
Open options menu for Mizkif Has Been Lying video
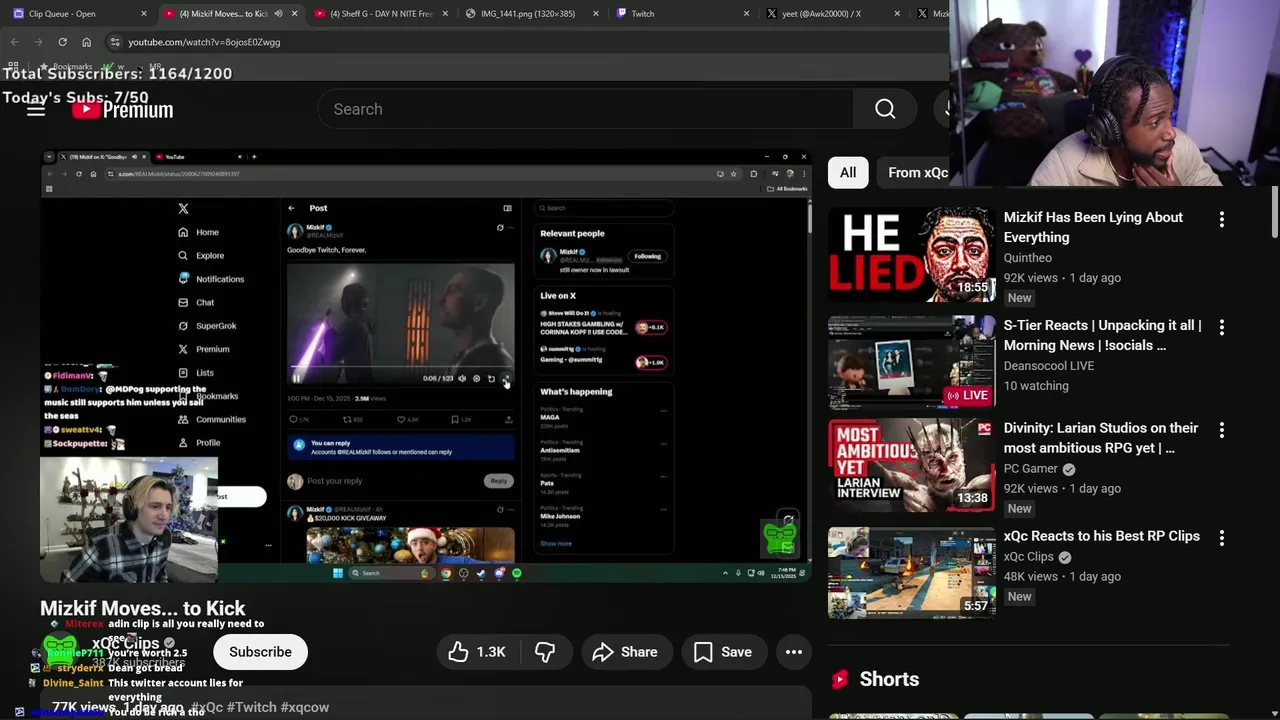tap(1222, 219)
